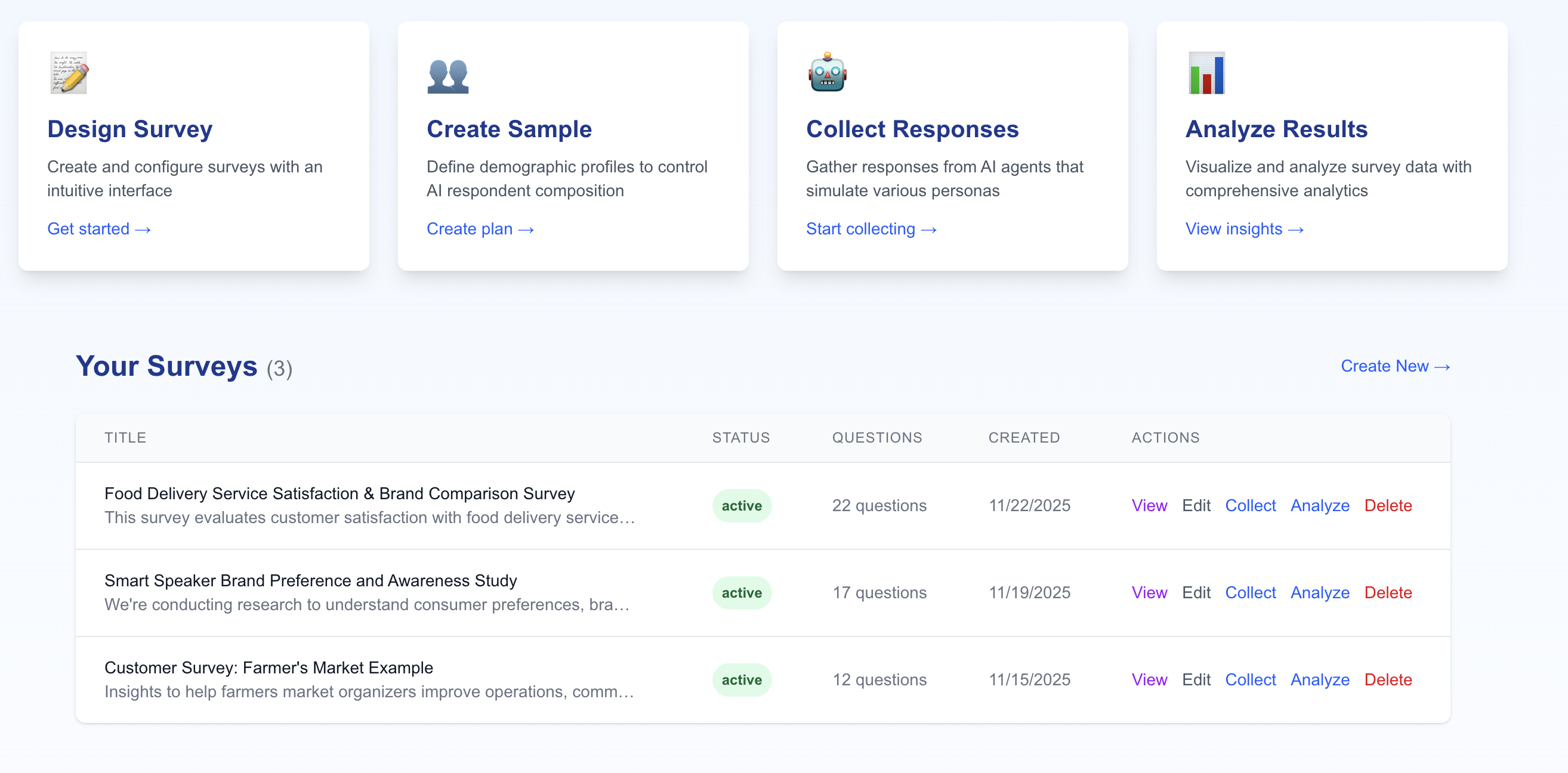Click the Smart Speaker study title
1568x773 pixels.
310,580
